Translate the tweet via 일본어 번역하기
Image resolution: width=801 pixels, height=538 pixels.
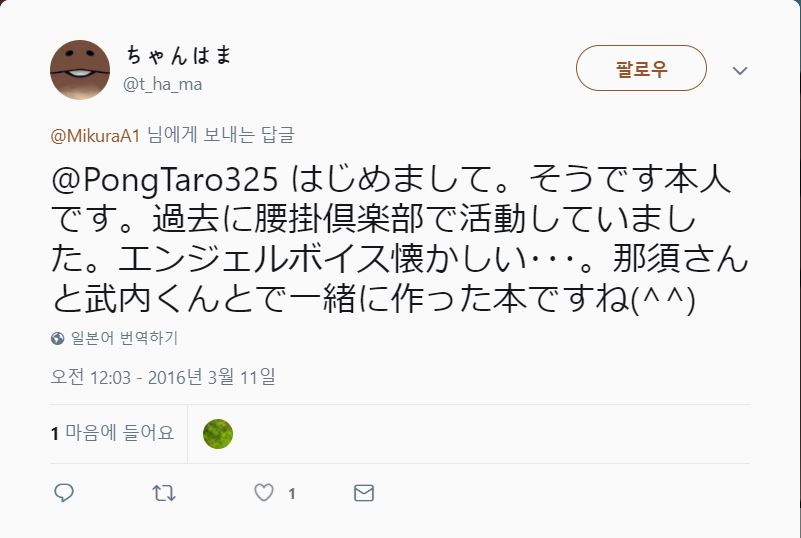point(124,338)
